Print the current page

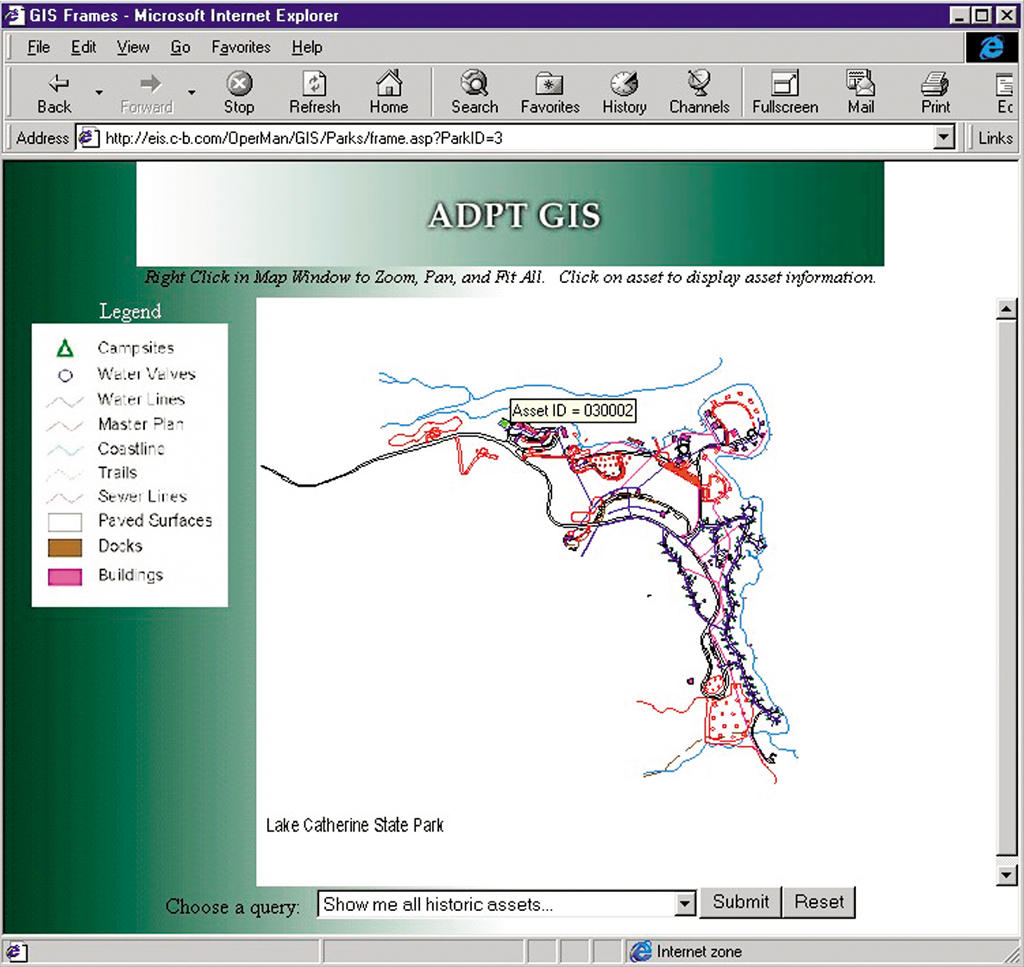pos(935,93)
